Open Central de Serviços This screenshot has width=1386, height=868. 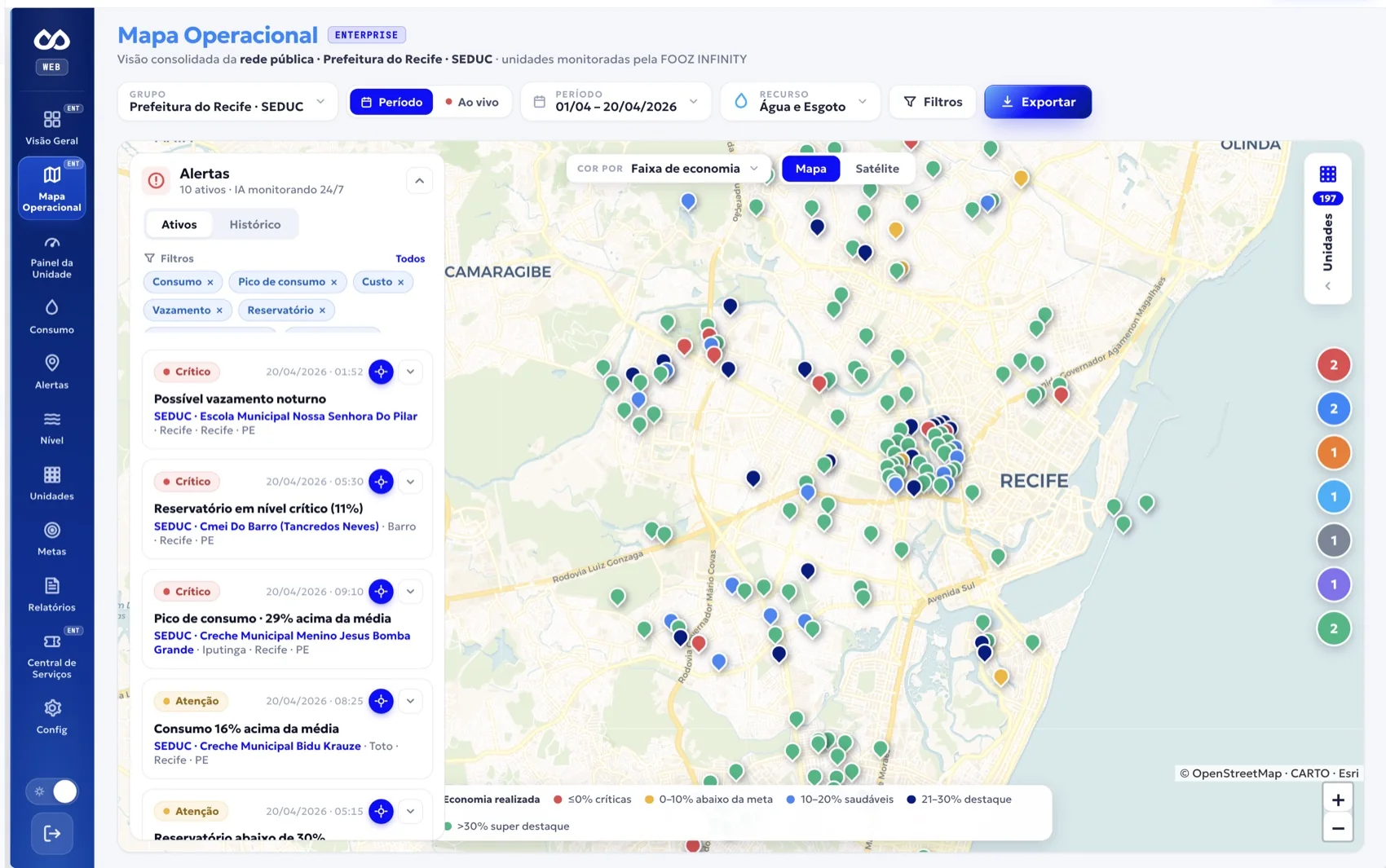(x=51, y=655)
